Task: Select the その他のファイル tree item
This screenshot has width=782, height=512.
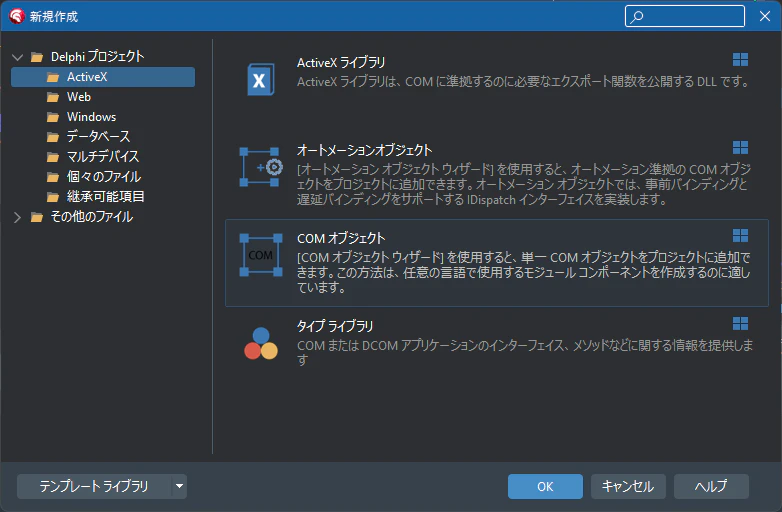Action: (x=92, y=216)
